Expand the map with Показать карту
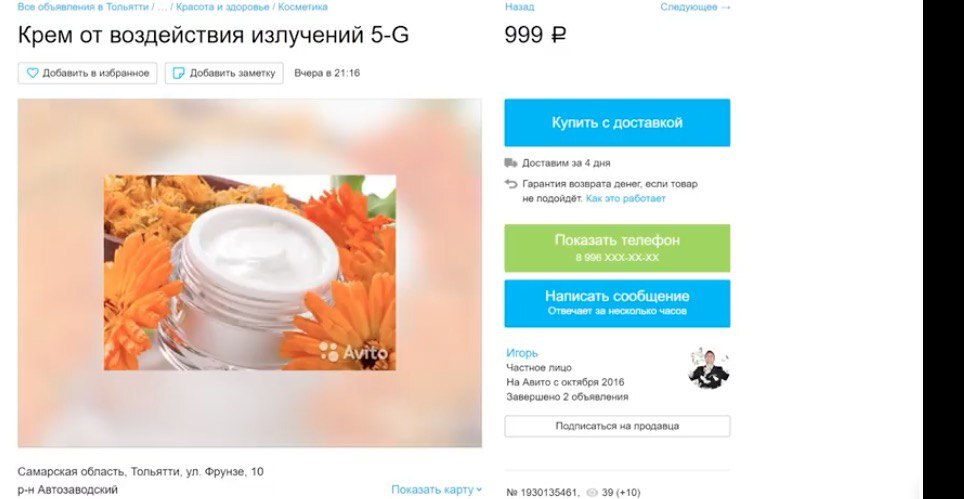This screenshot has height=499, width=964. (x=437, y=490)
